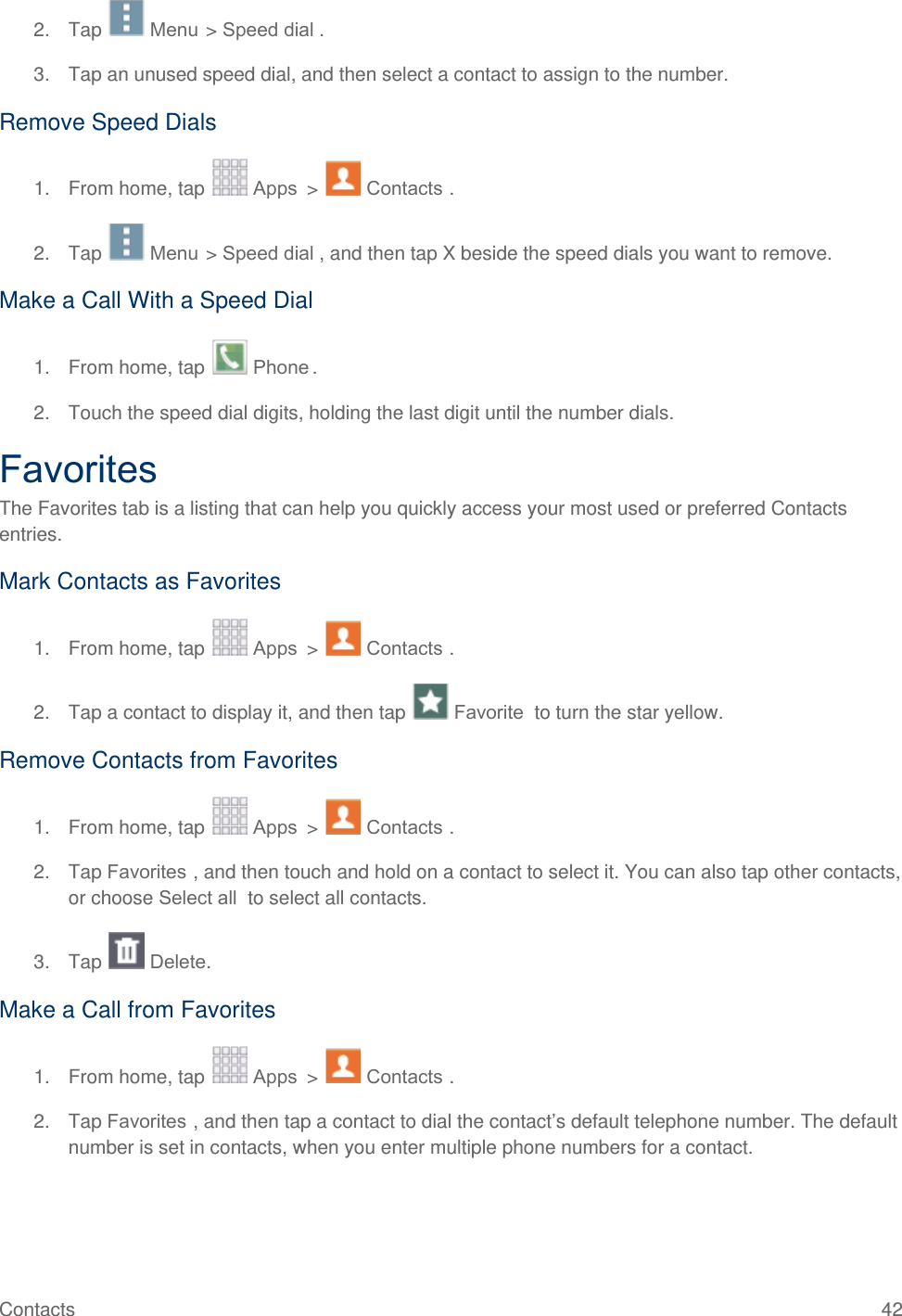
Task: Click the orange Contacts icon under Mark Contacts as Favorites
Action: 343,638
